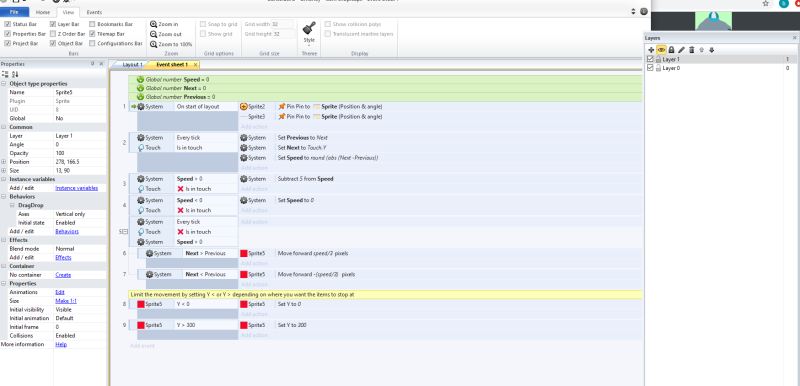Switch to the Home ribbon tab
Screen dimensions: 800x386
[43, 12]
